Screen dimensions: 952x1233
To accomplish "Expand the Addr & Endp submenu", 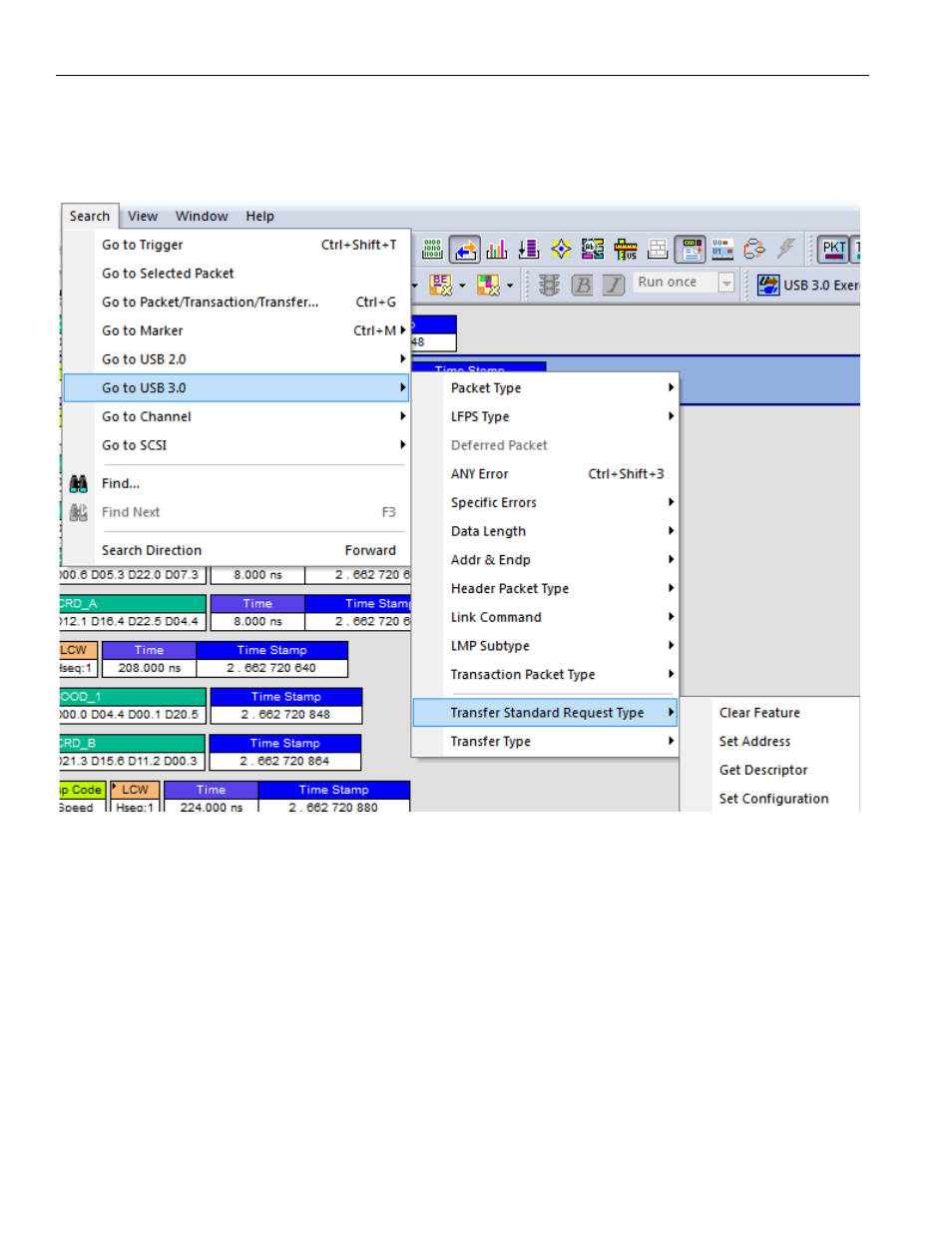I will (x=545, y=560).
